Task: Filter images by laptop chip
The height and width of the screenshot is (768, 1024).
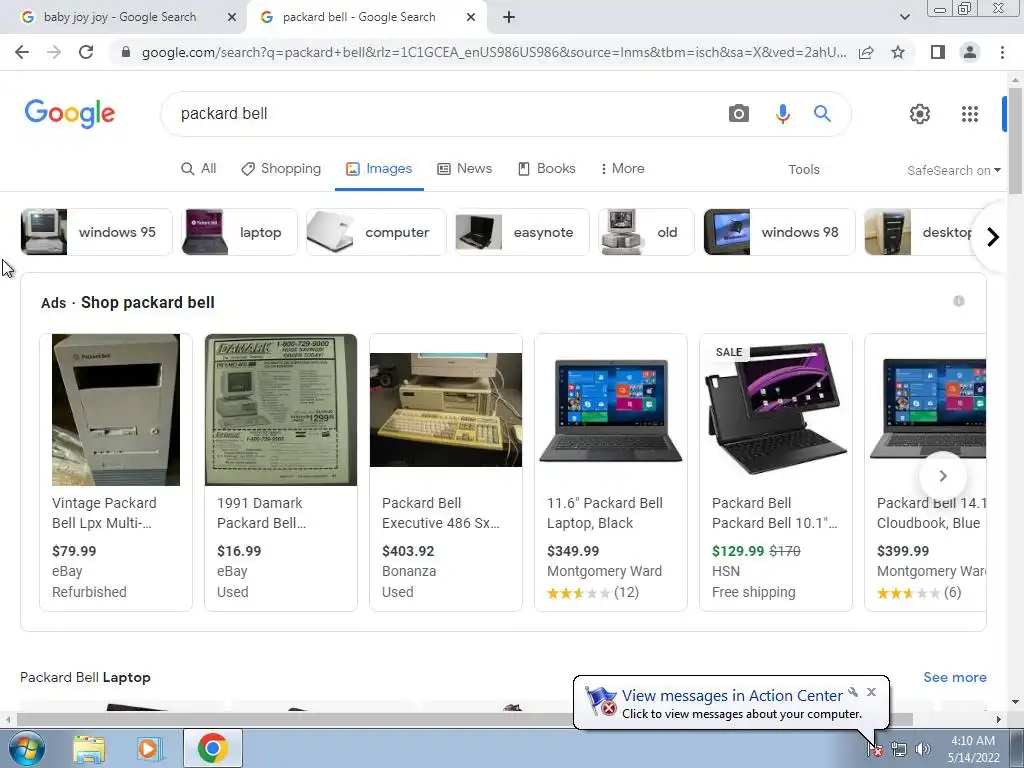Action: click(x=239, y=232)
